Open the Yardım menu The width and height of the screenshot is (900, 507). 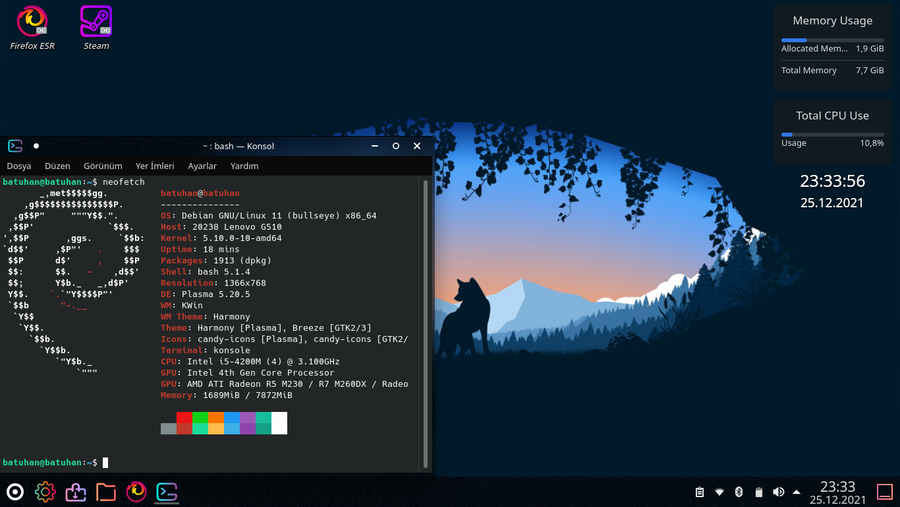[244, 166]
